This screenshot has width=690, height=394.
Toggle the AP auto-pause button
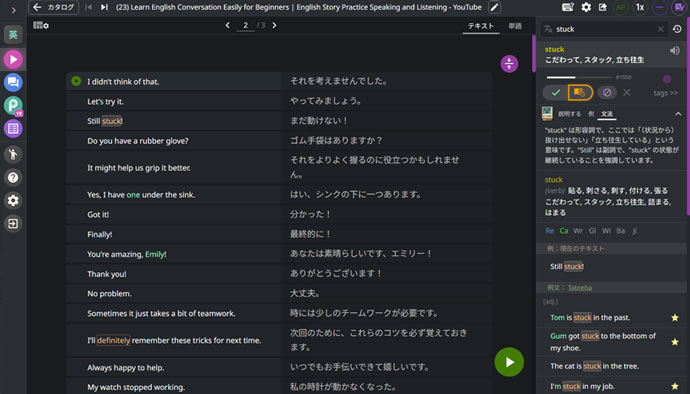click(621, 7)
